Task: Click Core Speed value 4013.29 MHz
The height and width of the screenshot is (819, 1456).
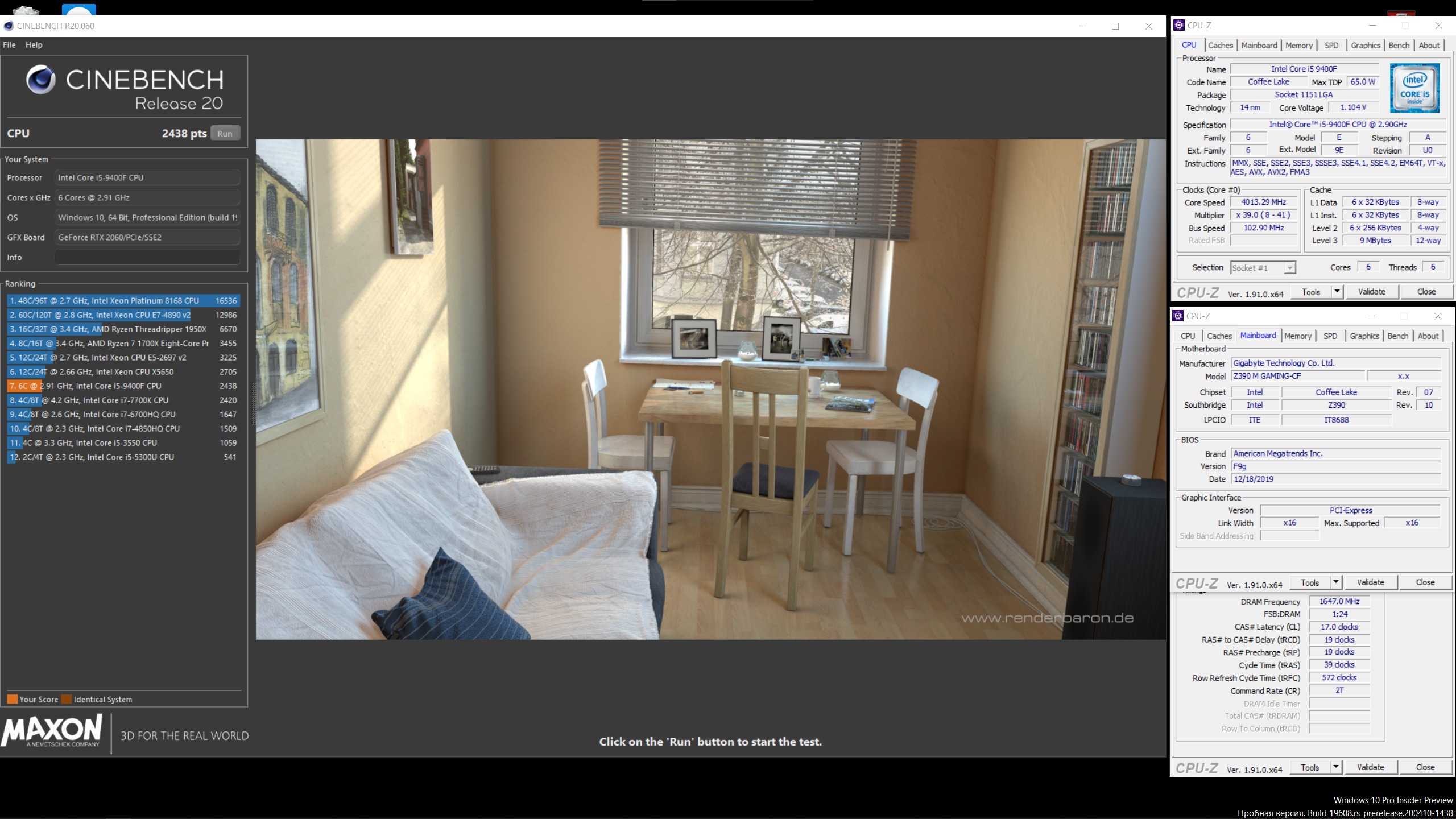Action: point(1263,202)
